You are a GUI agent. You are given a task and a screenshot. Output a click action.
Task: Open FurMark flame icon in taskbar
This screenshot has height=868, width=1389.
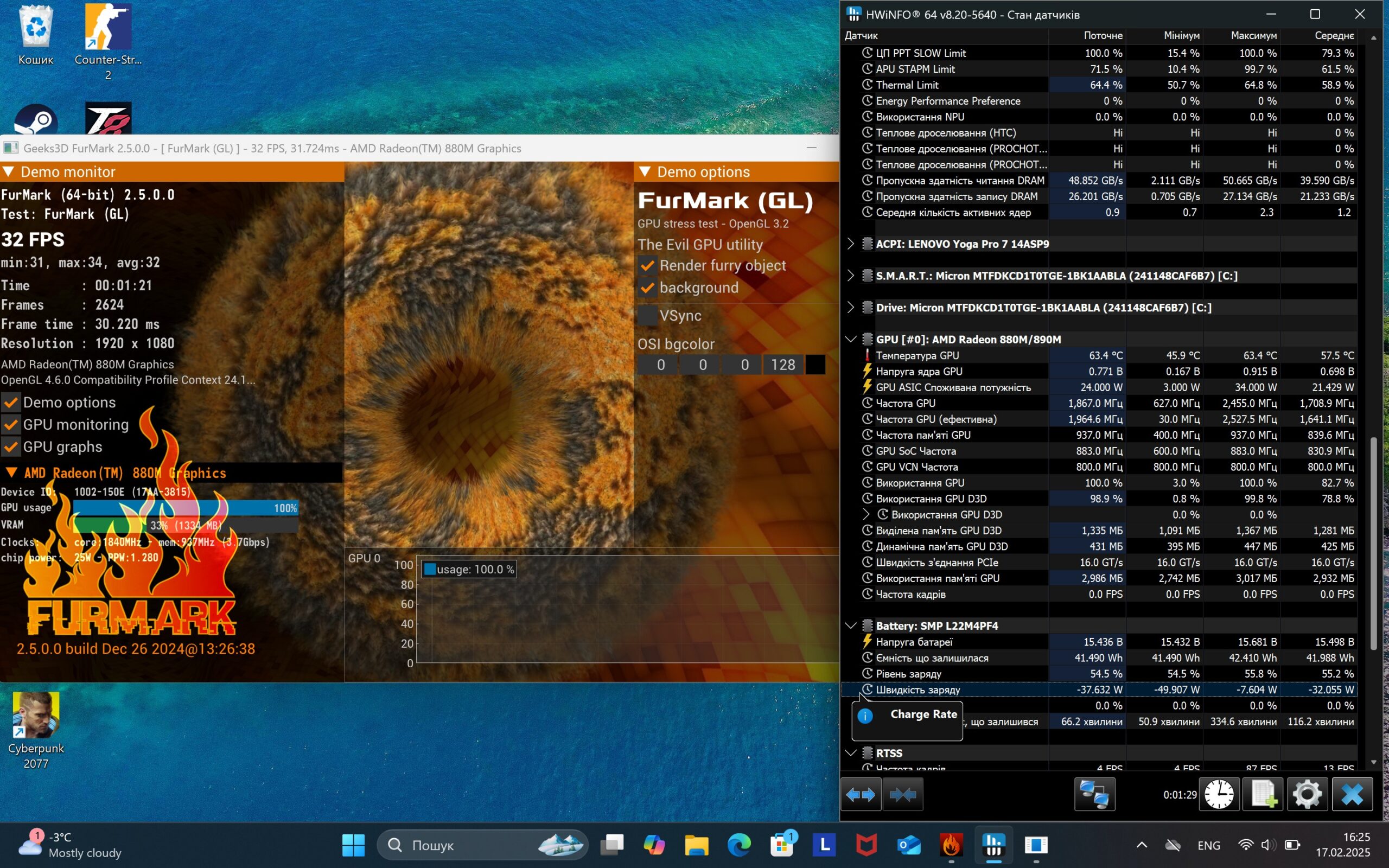click(x=951, y=845)
